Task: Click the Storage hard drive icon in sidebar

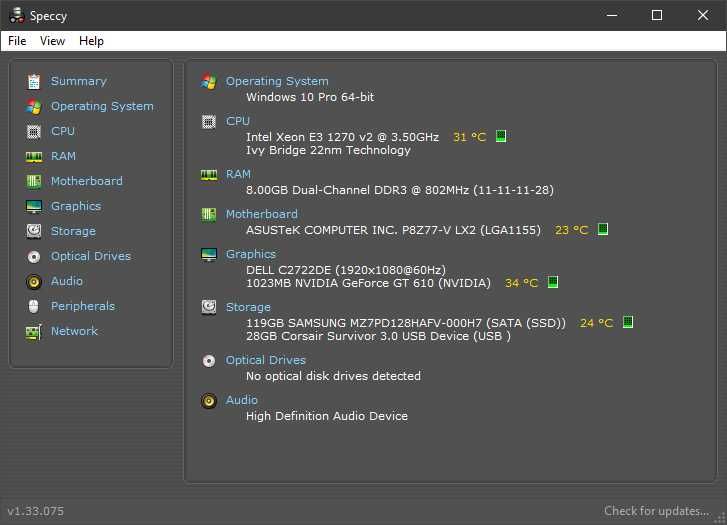Action: pyautogui.click(x=34, y=231)
